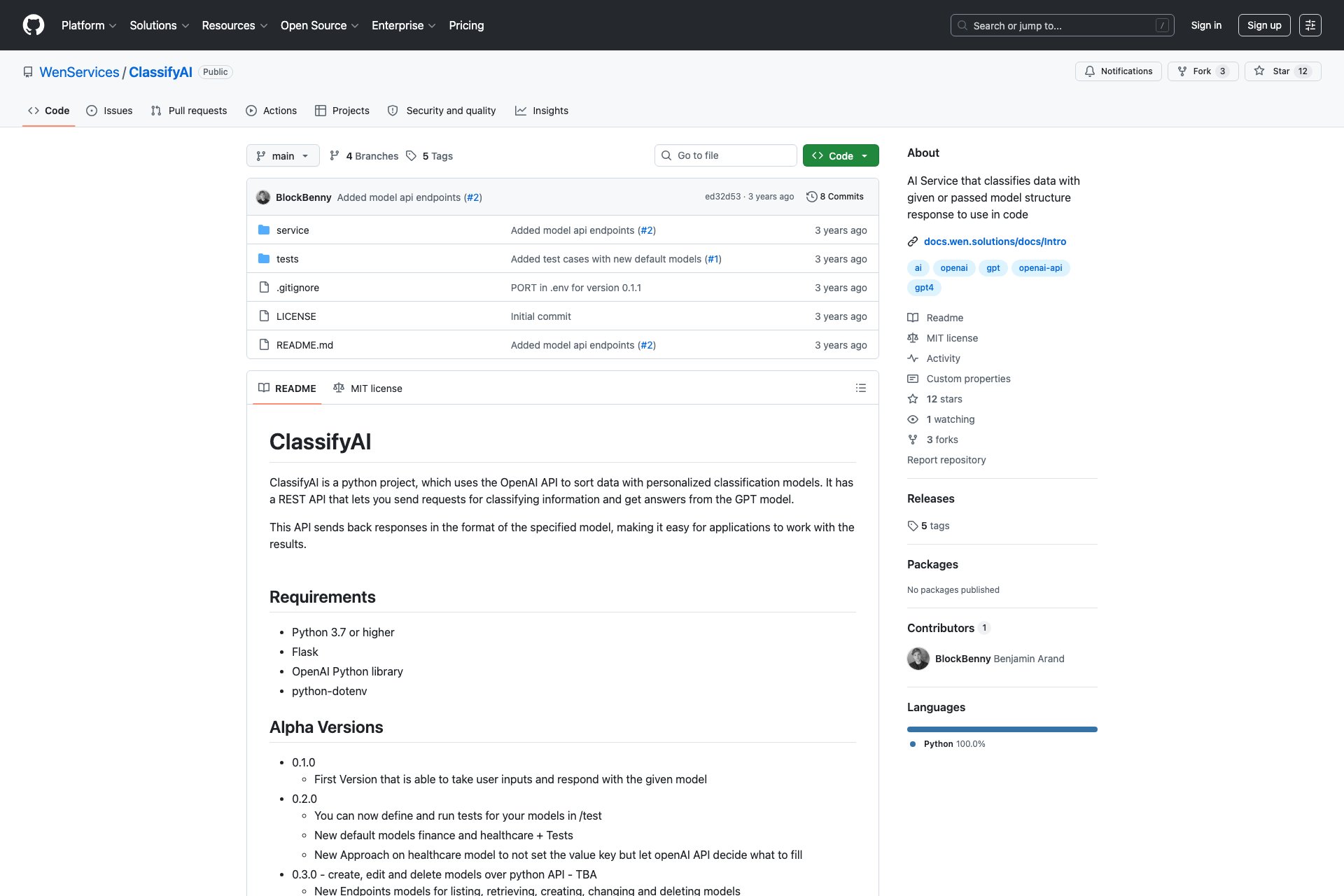Expand the main branch dropdown
The image size is (1344, 896).
point(283,155)
